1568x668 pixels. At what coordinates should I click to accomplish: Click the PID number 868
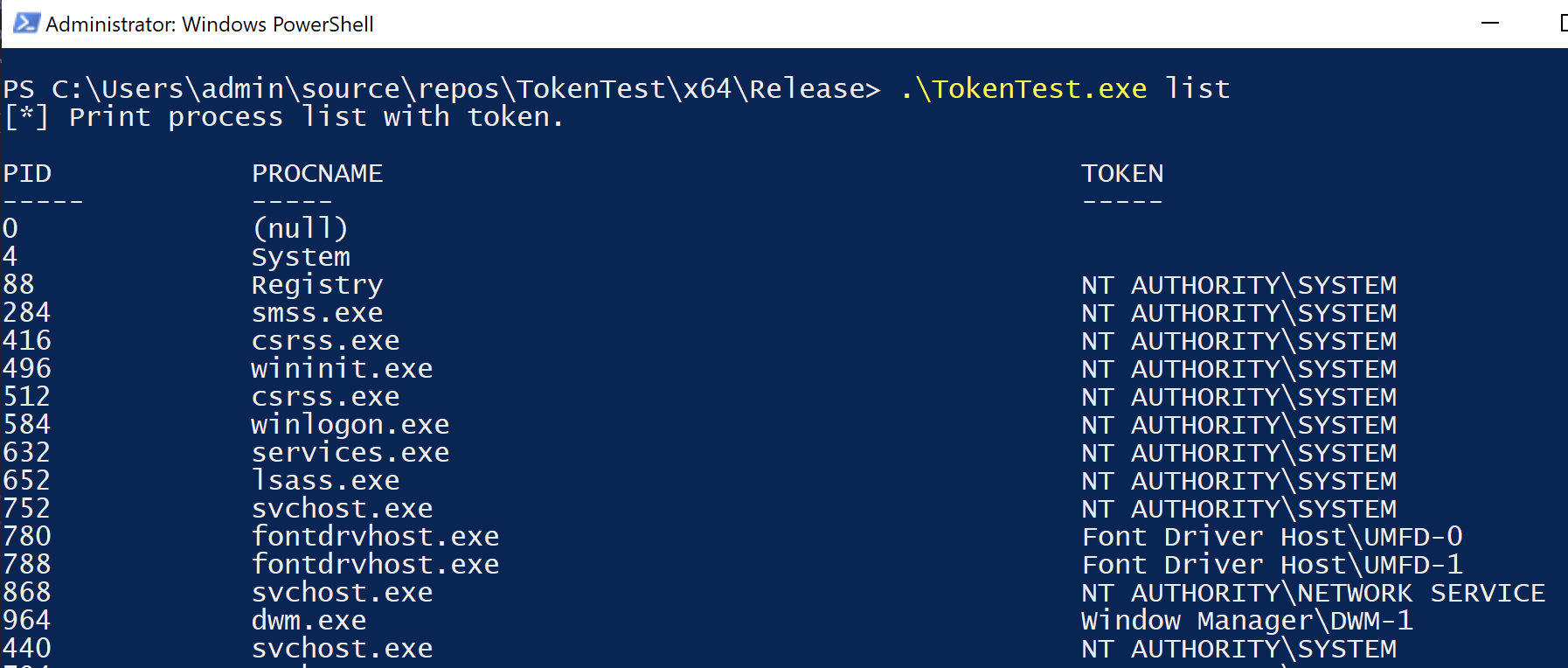(x=27, y=592)
